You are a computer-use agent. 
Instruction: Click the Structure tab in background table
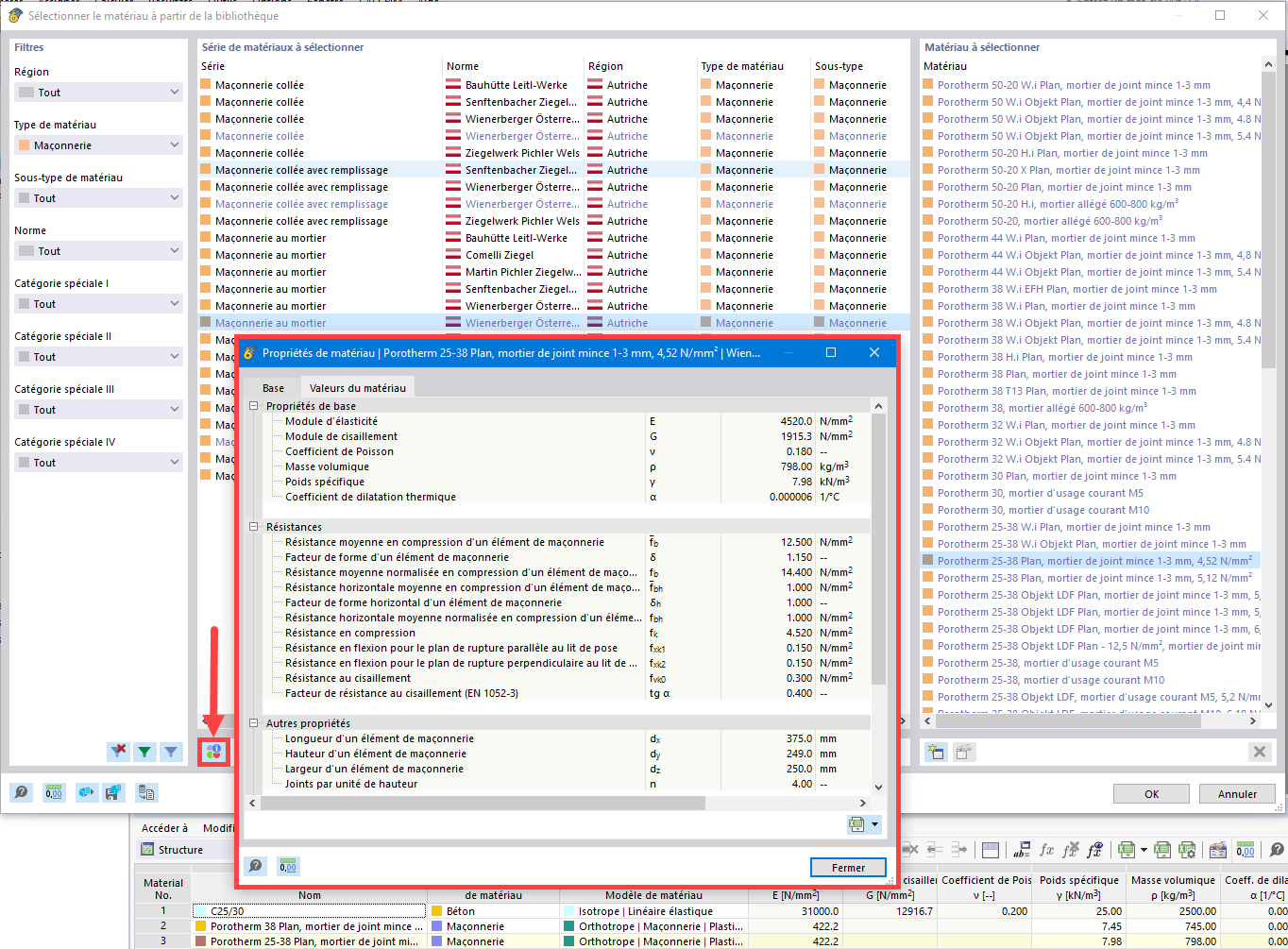coord(180,850)
